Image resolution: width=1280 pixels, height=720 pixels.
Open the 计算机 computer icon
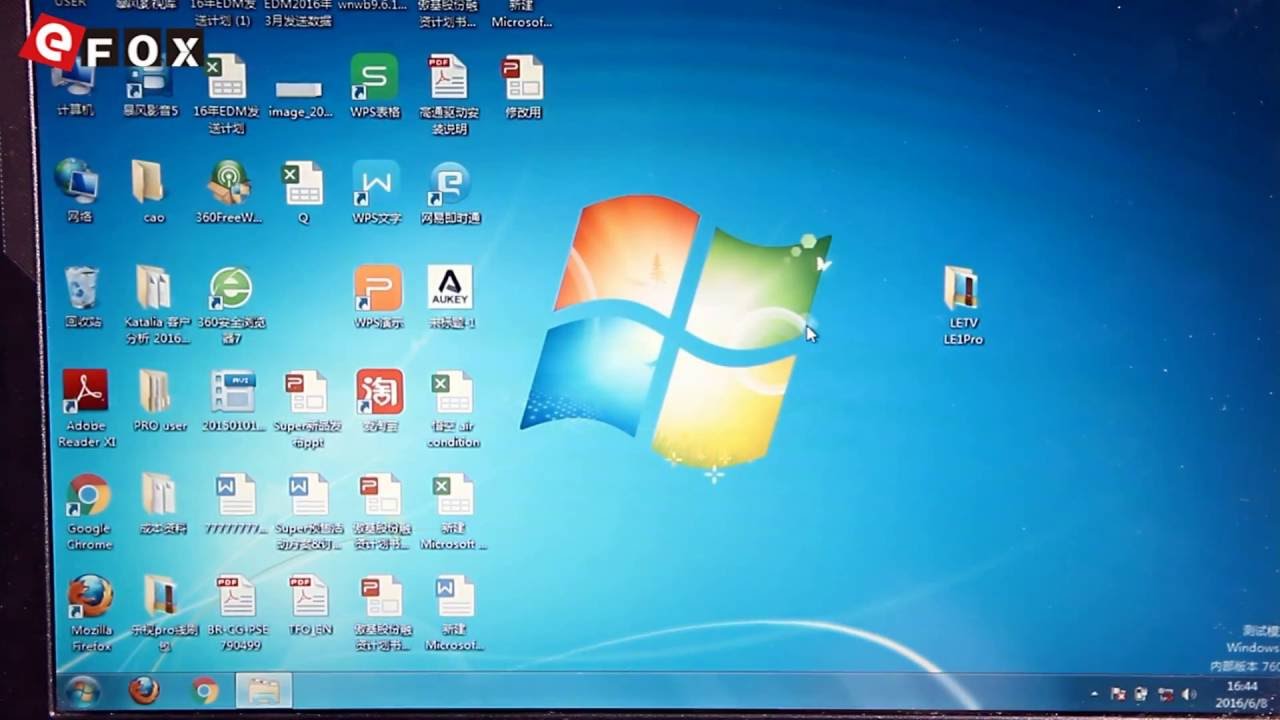click(x=75, y=87)
